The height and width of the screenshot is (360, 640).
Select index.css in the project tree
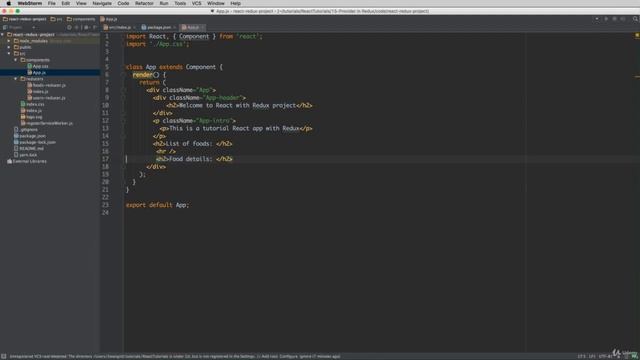pyautogui.click(x=32, y=104)
